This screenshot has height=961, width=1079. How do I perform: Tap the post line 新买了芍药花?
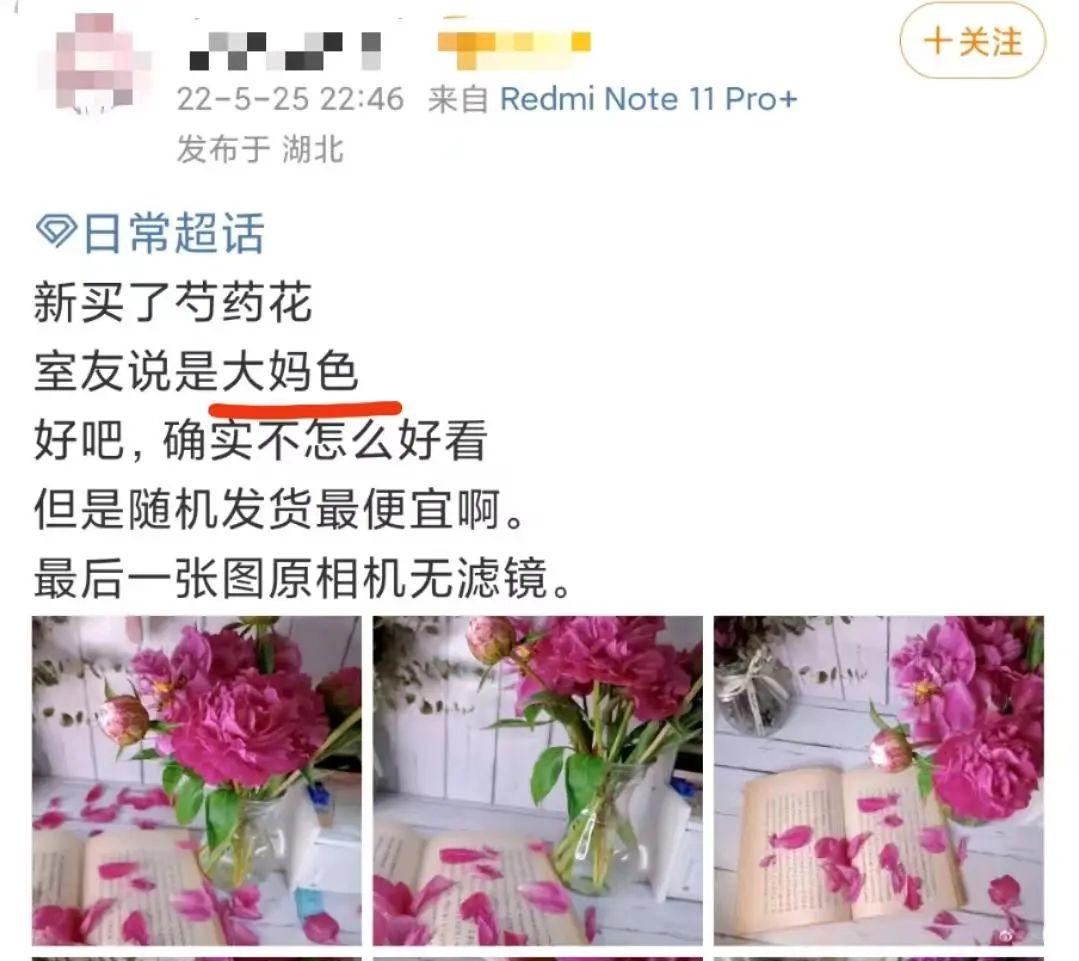(x=173, y=301)
